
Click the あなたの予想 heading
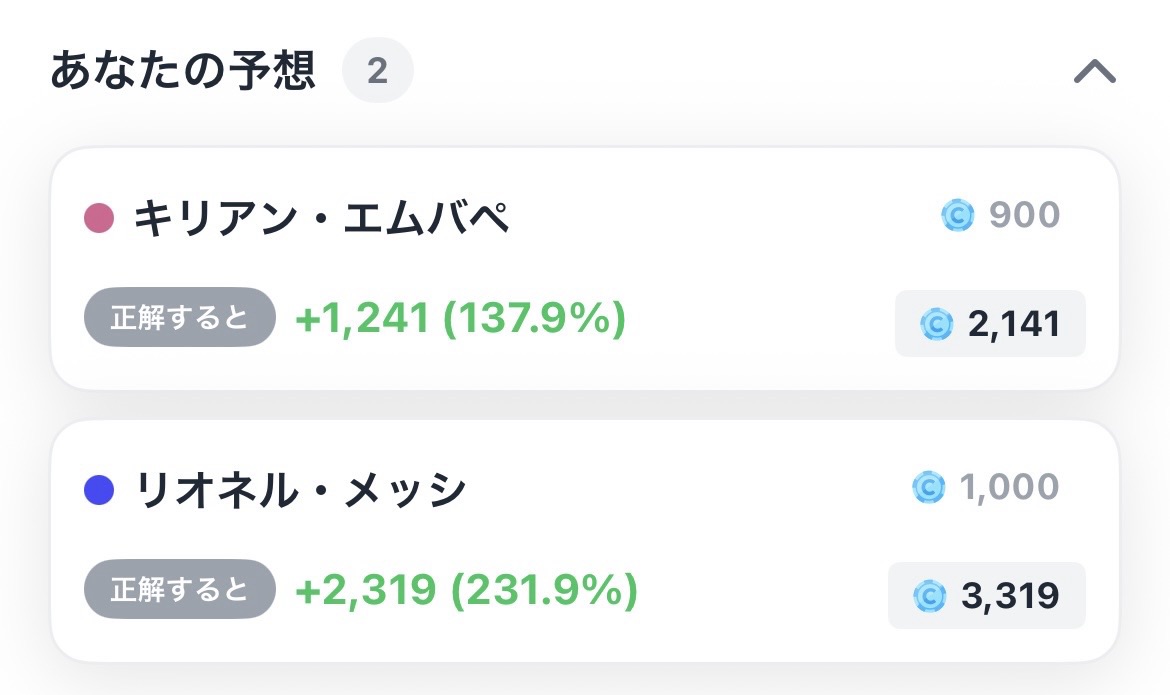click(x=183, y=70)
